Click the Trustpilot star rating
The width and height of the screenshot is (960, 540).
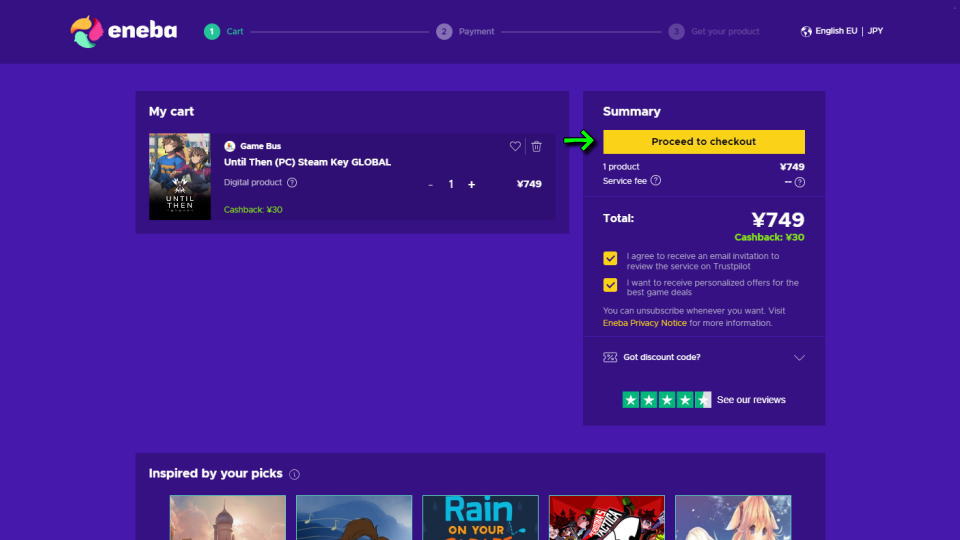coord(667,400)
